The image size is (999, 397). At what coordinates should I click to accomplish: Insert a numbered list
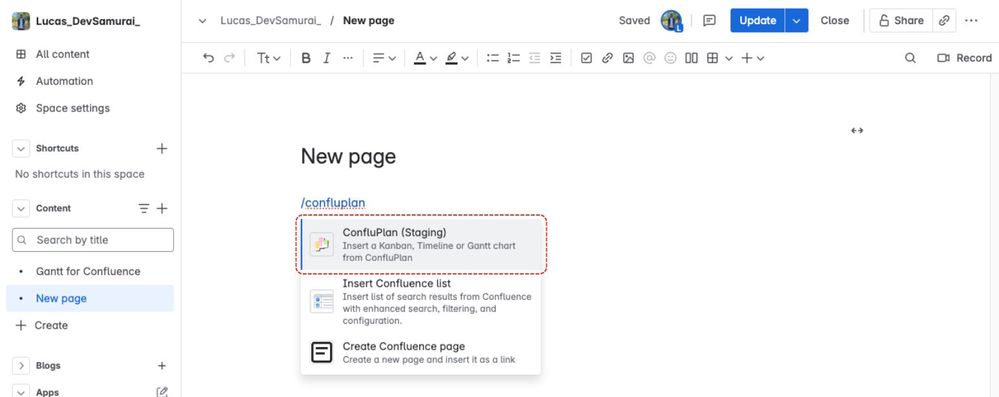tap(514, 58)
